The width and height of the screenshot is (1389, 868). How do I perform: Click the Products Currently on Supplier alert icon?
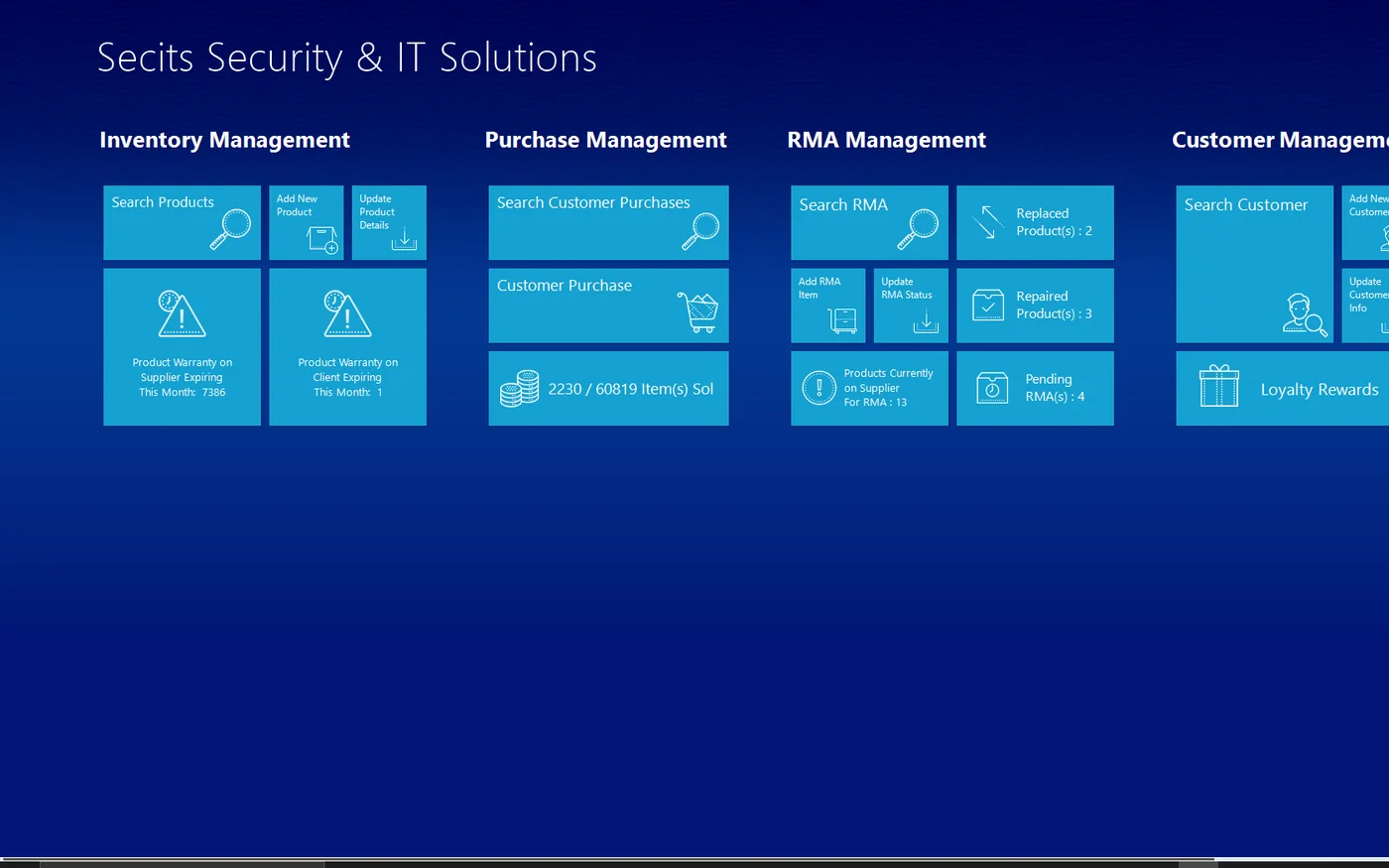[819, 388]
